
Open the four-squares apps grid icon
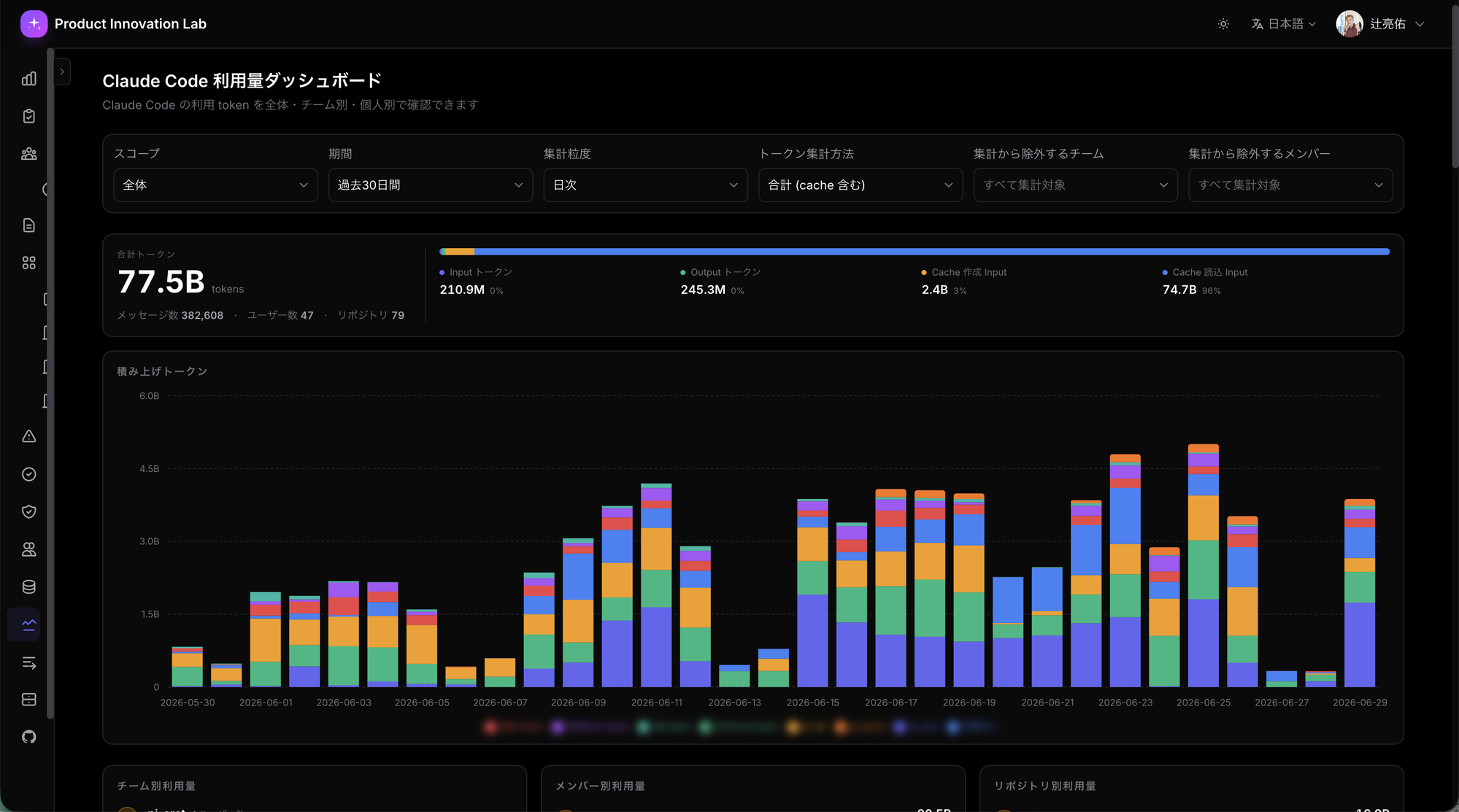[29, 263]
